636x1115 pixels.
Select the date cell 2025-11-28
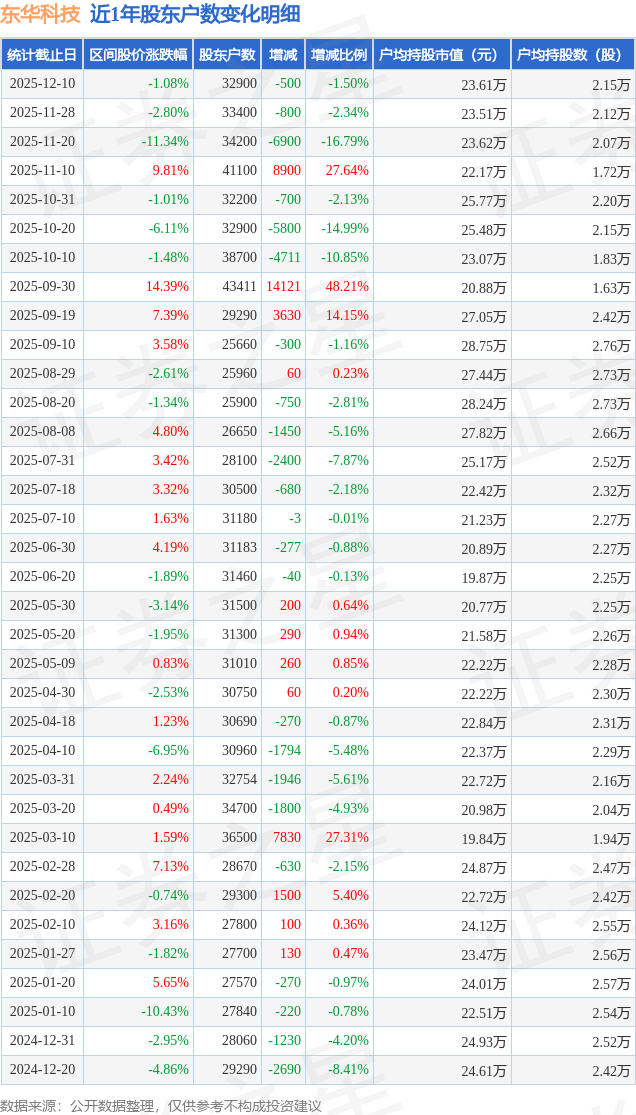(42, 112)
